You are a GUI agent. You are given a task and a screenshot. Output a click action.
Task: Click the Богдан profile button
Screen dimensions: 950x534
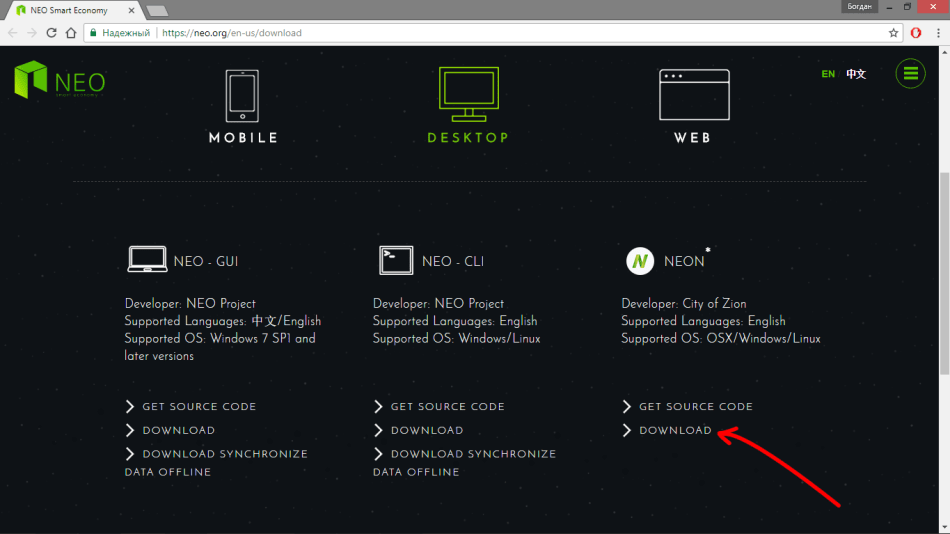pos(859,7)
